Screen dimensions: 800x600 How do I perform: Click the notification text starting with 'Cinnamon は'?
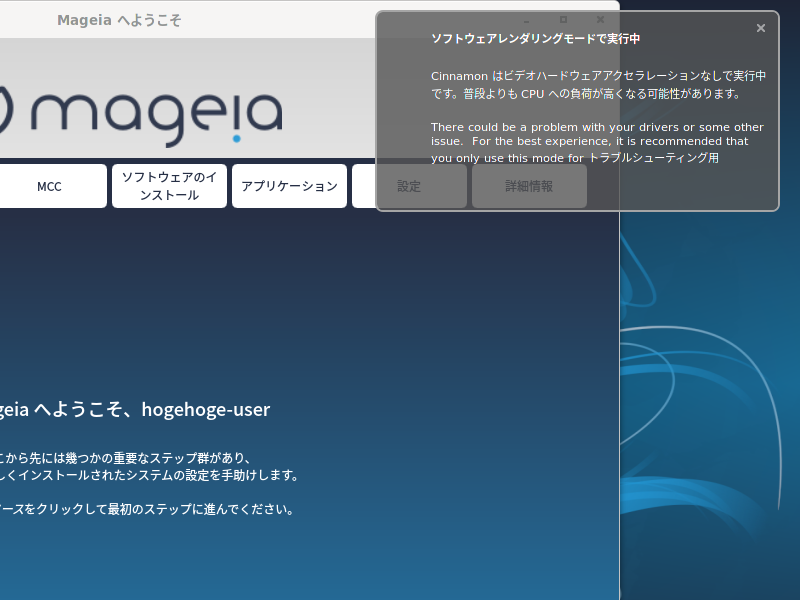point(598,85)
